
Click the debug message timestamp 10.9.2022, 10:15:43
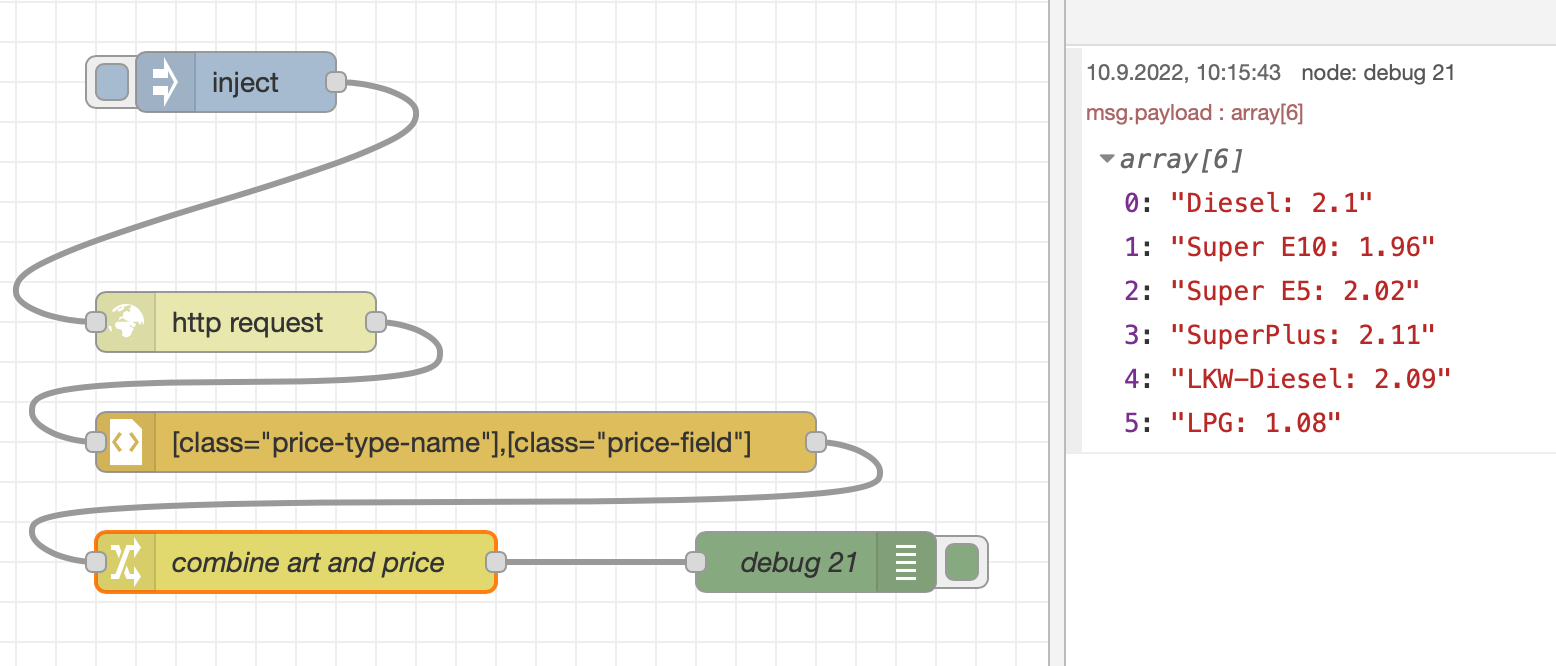[x=1184, y=72]
